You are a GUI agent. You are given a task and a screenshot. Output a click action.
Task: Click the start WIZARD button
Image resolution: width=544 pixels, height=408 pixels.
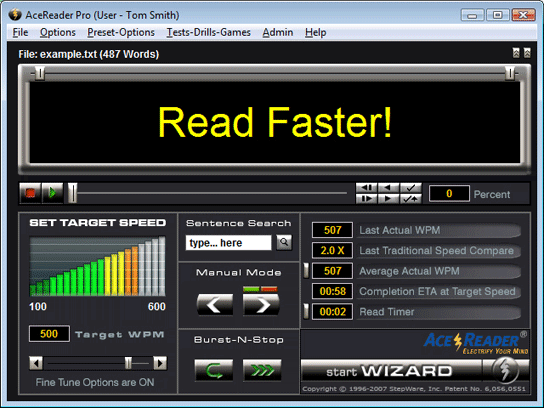(391, 371)
